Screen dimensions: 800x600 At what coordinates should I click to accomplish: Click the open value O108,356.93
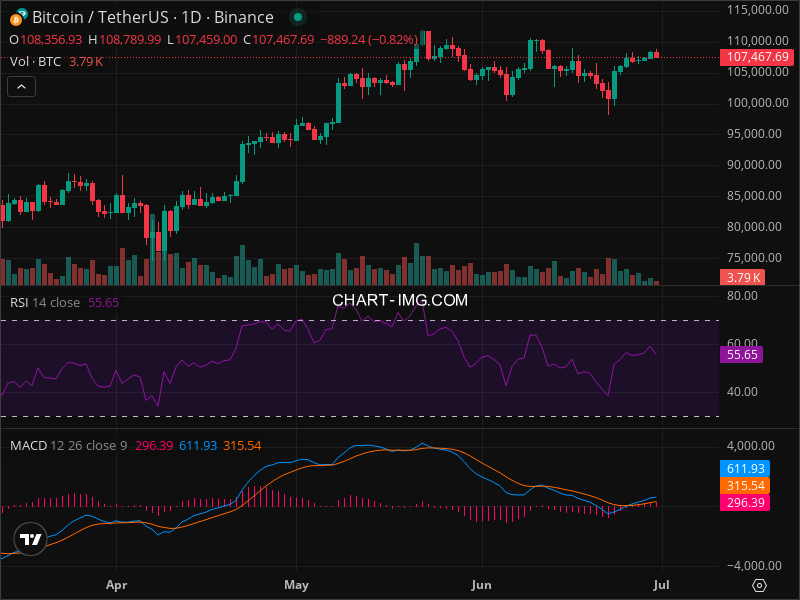45,40
